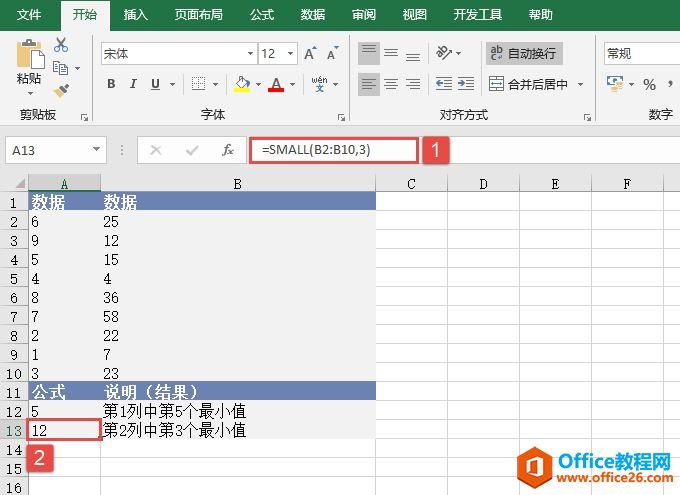
Task: Click the Insert Function fx icon
Action: point(228,150)
